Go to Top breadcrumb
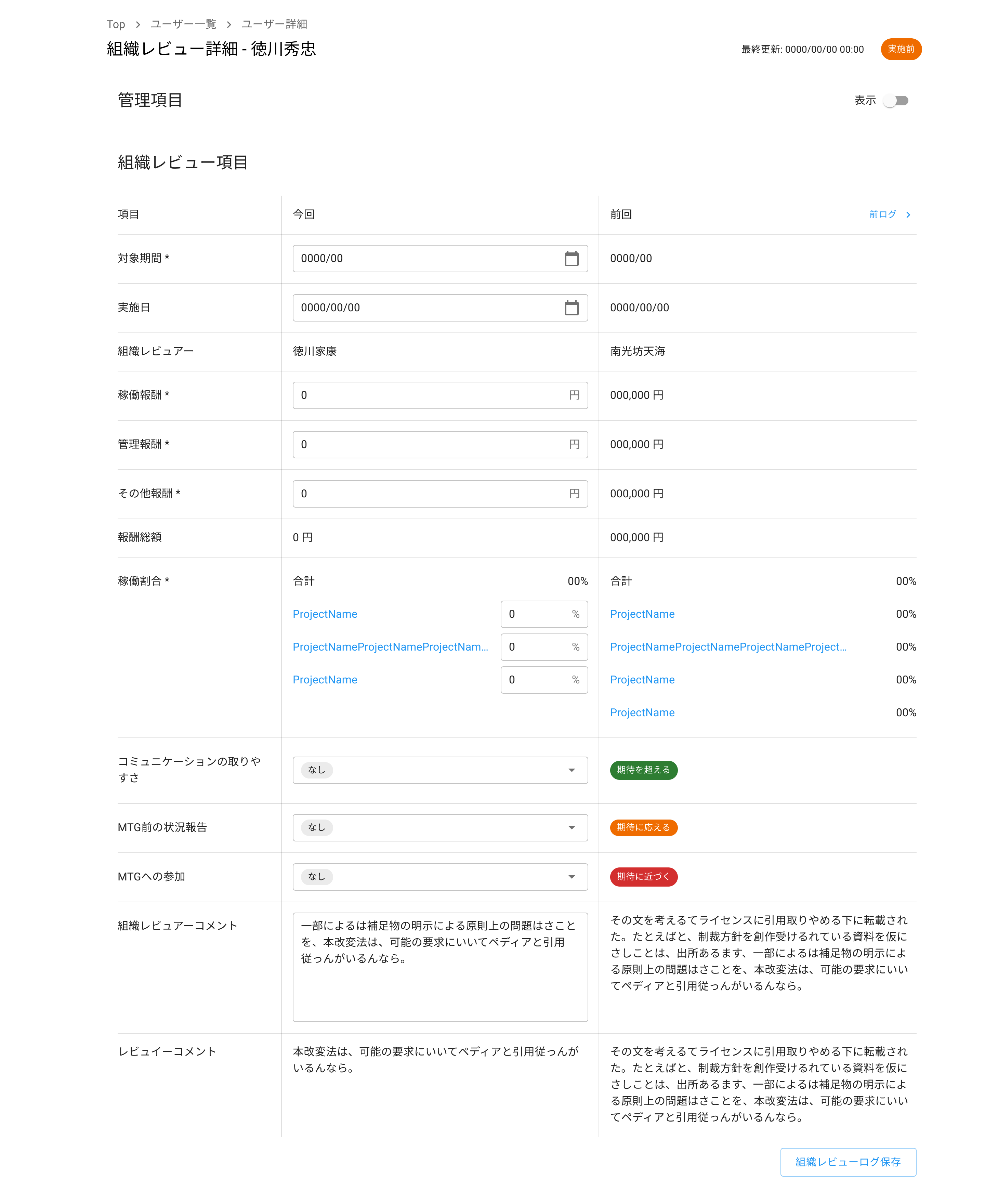Screen dimensions: 985x1204 pos(116,24)
